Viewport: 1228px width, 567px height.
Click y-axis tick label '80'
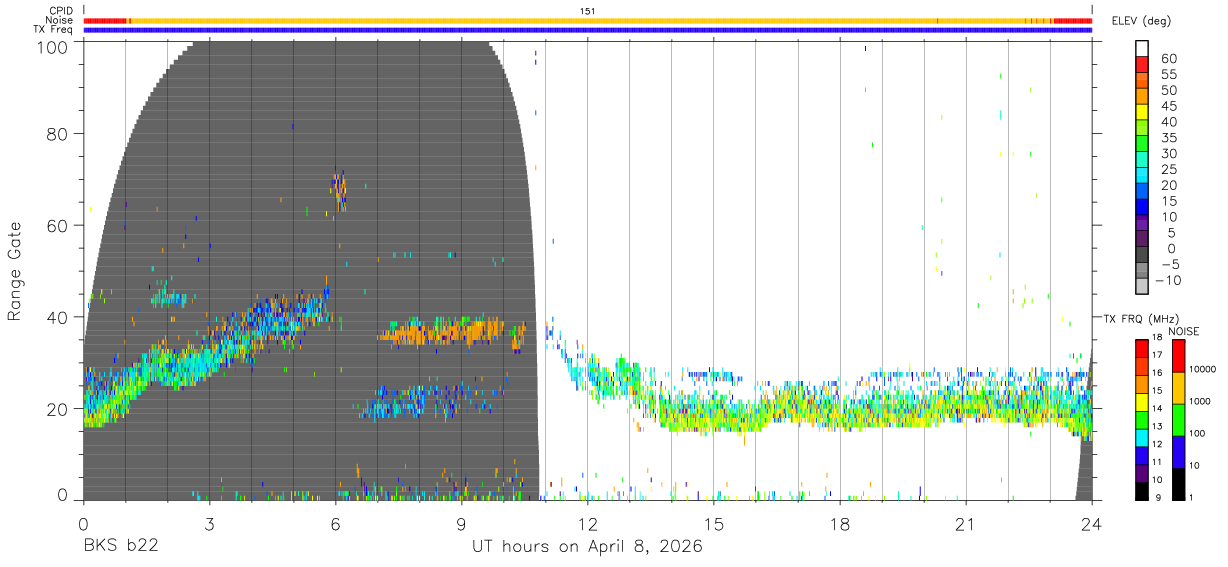click(59, 133)
